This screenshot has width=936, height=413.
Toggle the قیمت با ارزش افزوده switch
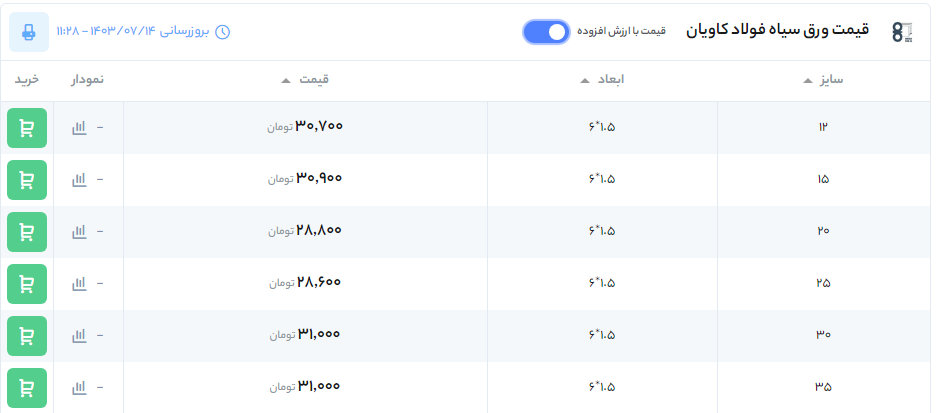(x=546, y=32)
